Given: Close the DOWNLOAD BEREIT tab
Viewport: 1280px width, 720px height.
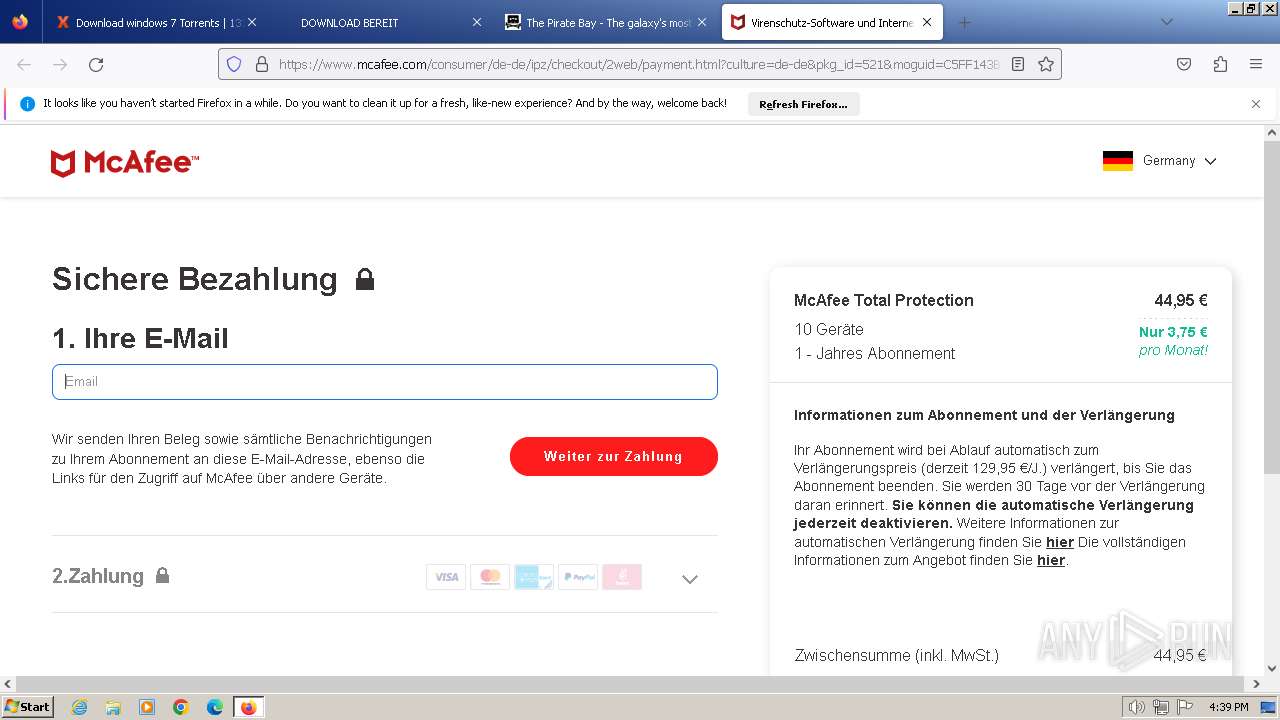Looking at the screenshot, I should (x=477, y=22).
